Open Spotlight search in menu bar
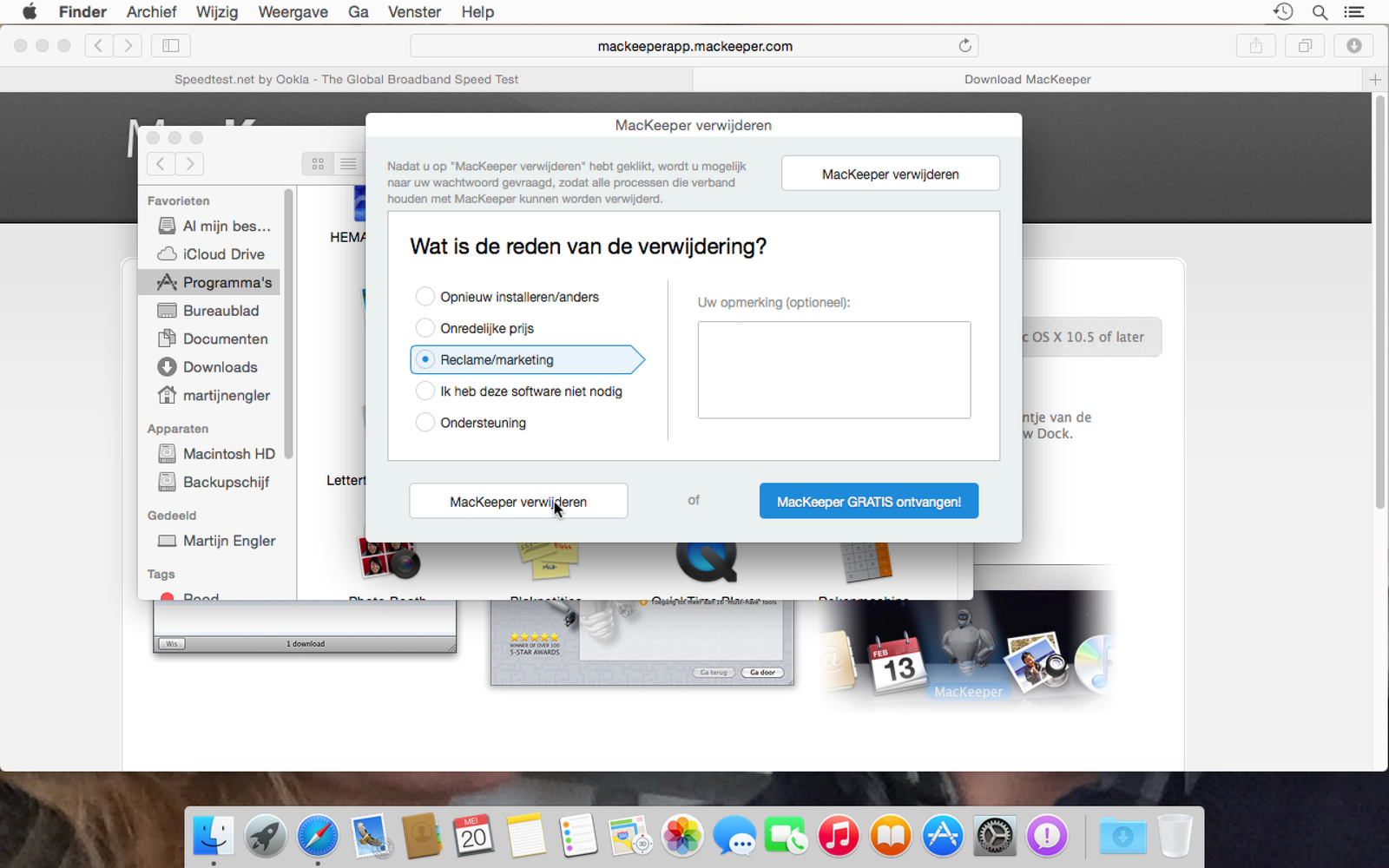 coord(1320,12)
